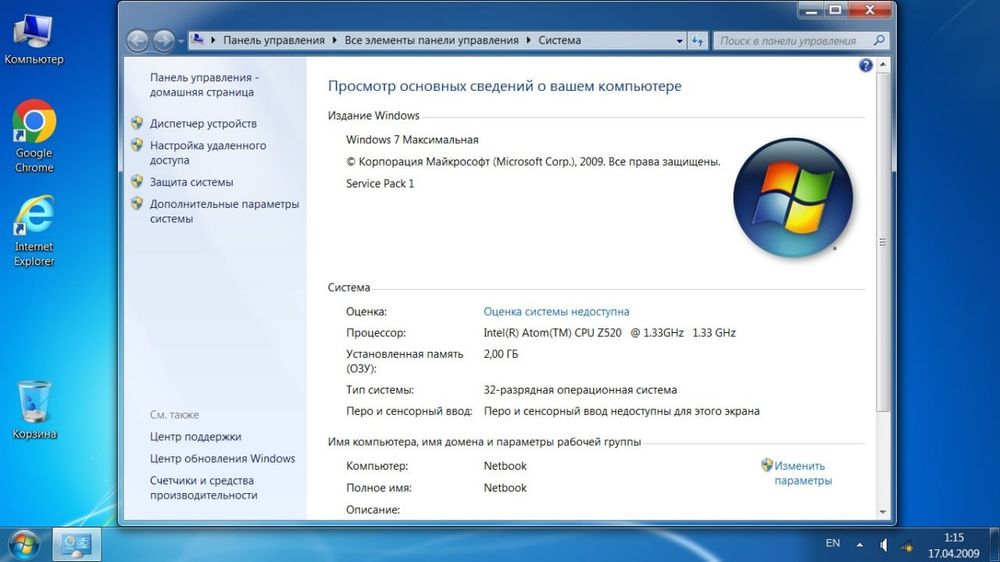1000x562 pixels.
Task: Click the Windows 7 Максимальная text
Action: click(412, 140)
